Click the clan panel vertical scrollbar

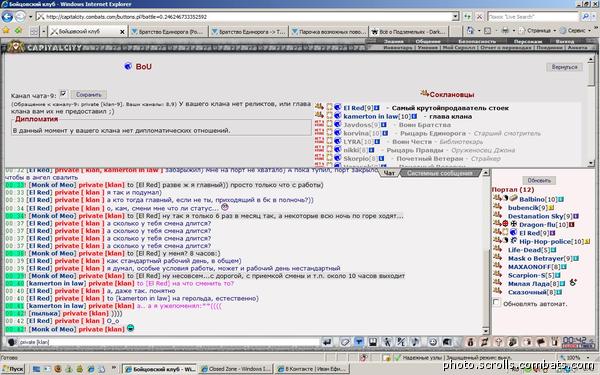591,111
